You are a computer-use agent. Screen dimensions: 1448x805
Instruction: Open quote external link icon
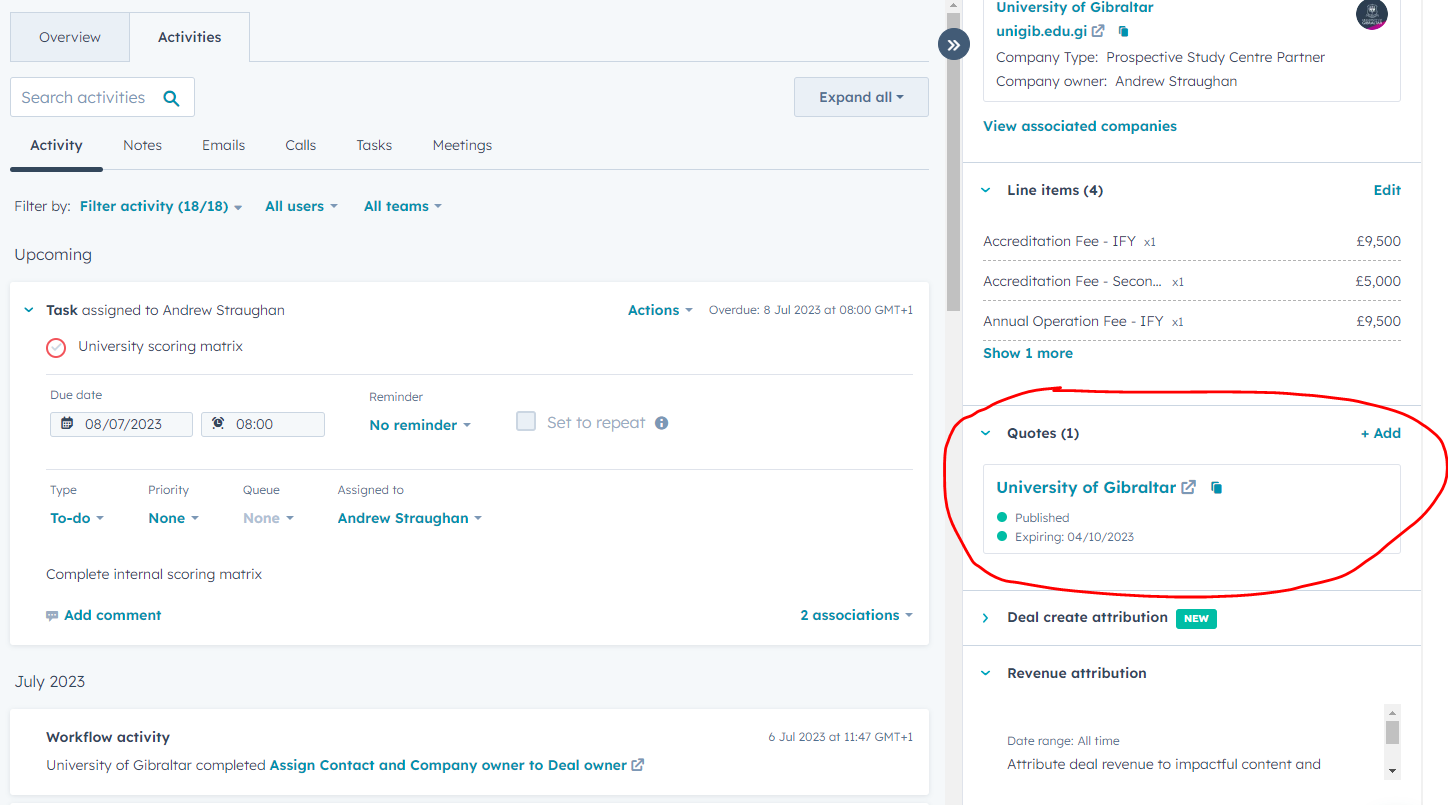(1188, 488)
